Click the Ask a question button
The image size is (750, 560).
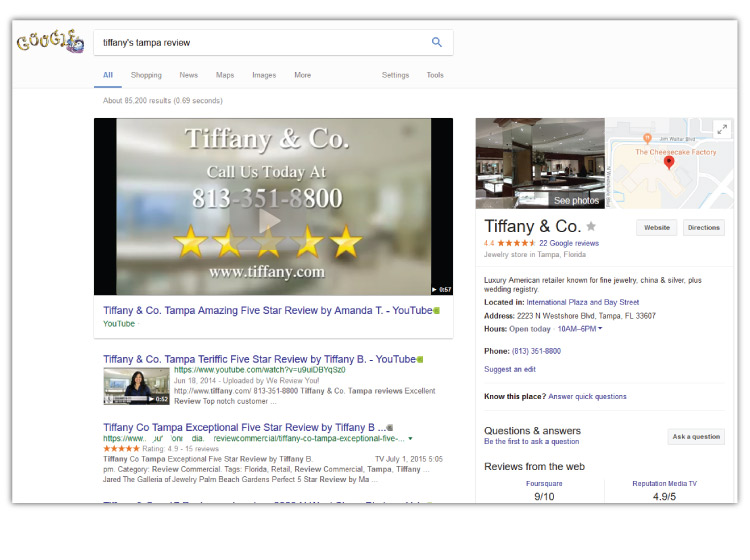(696, 437)
